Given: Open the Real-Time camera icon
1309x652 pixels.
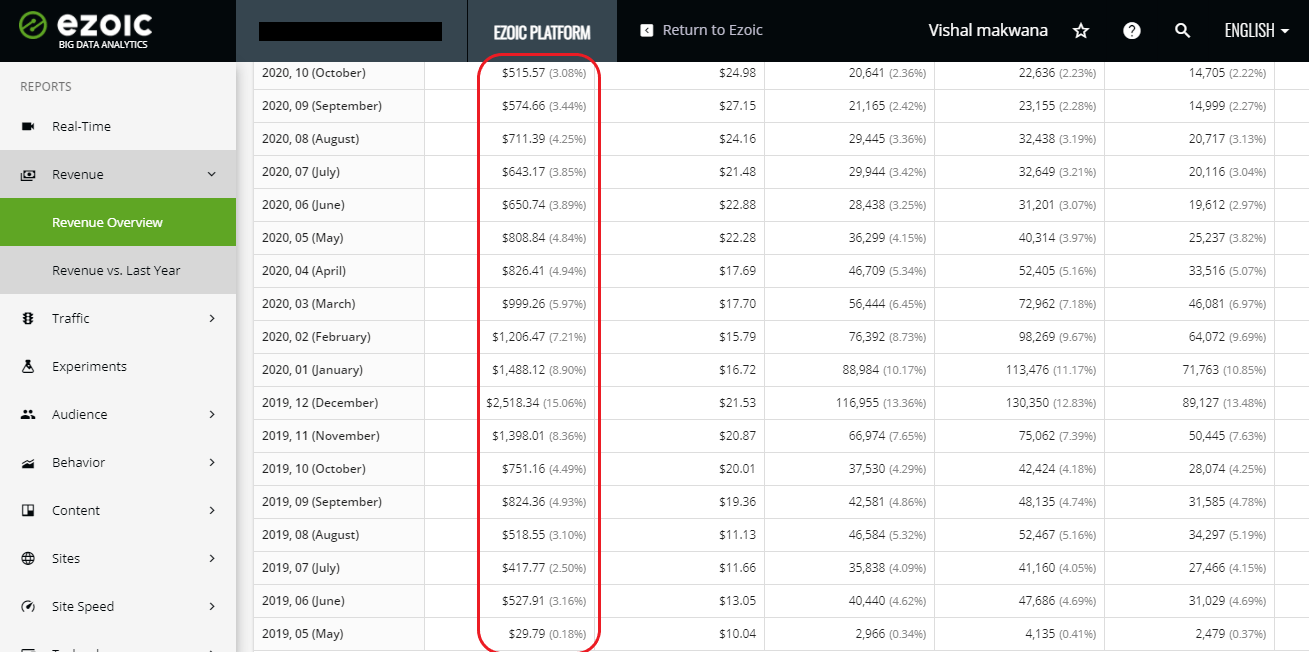Looking at the screenshot, I should pos(28,126).
